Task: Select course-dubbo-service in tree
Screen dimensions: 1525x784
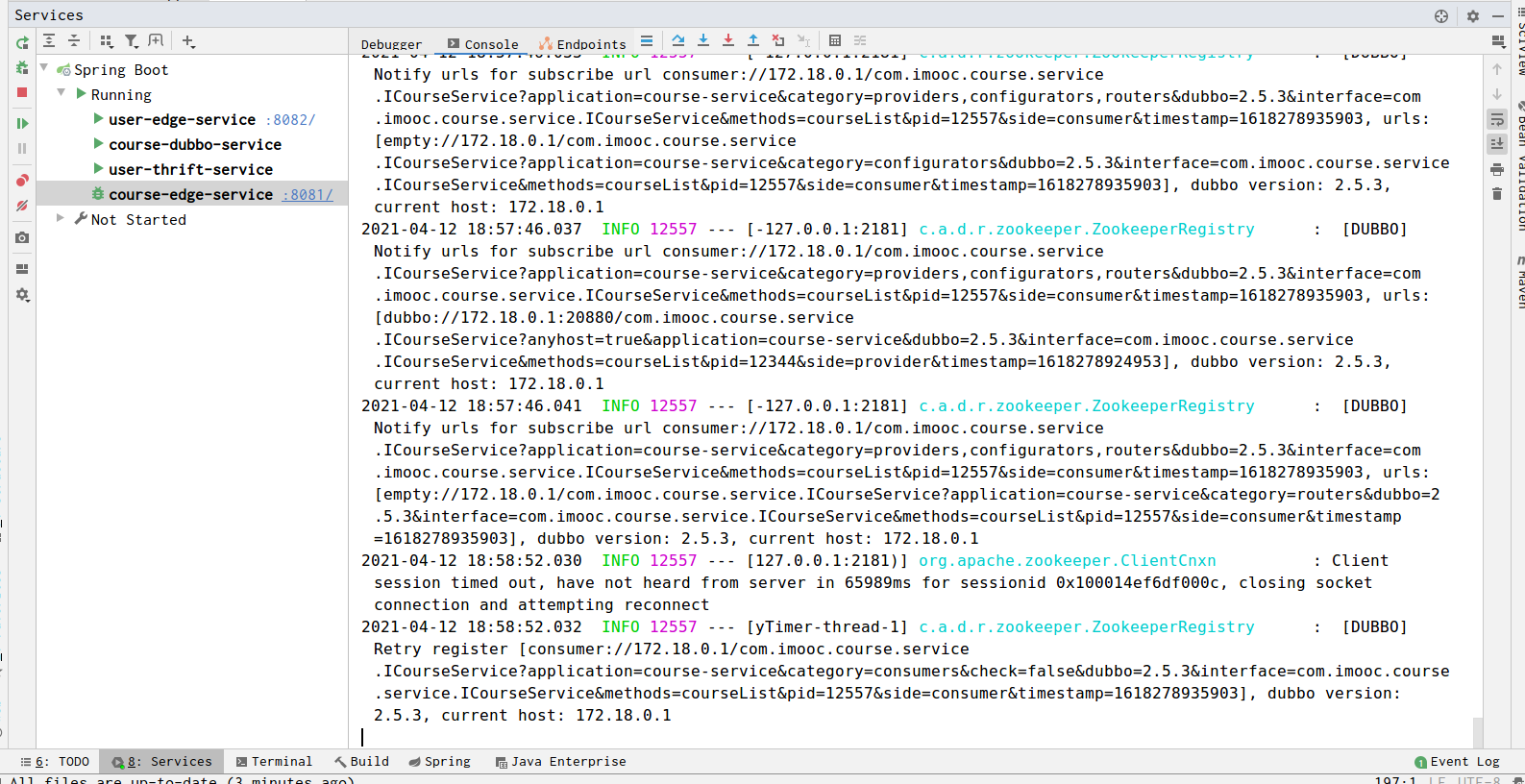Action: pyautogui.click(x=195, y=144)
